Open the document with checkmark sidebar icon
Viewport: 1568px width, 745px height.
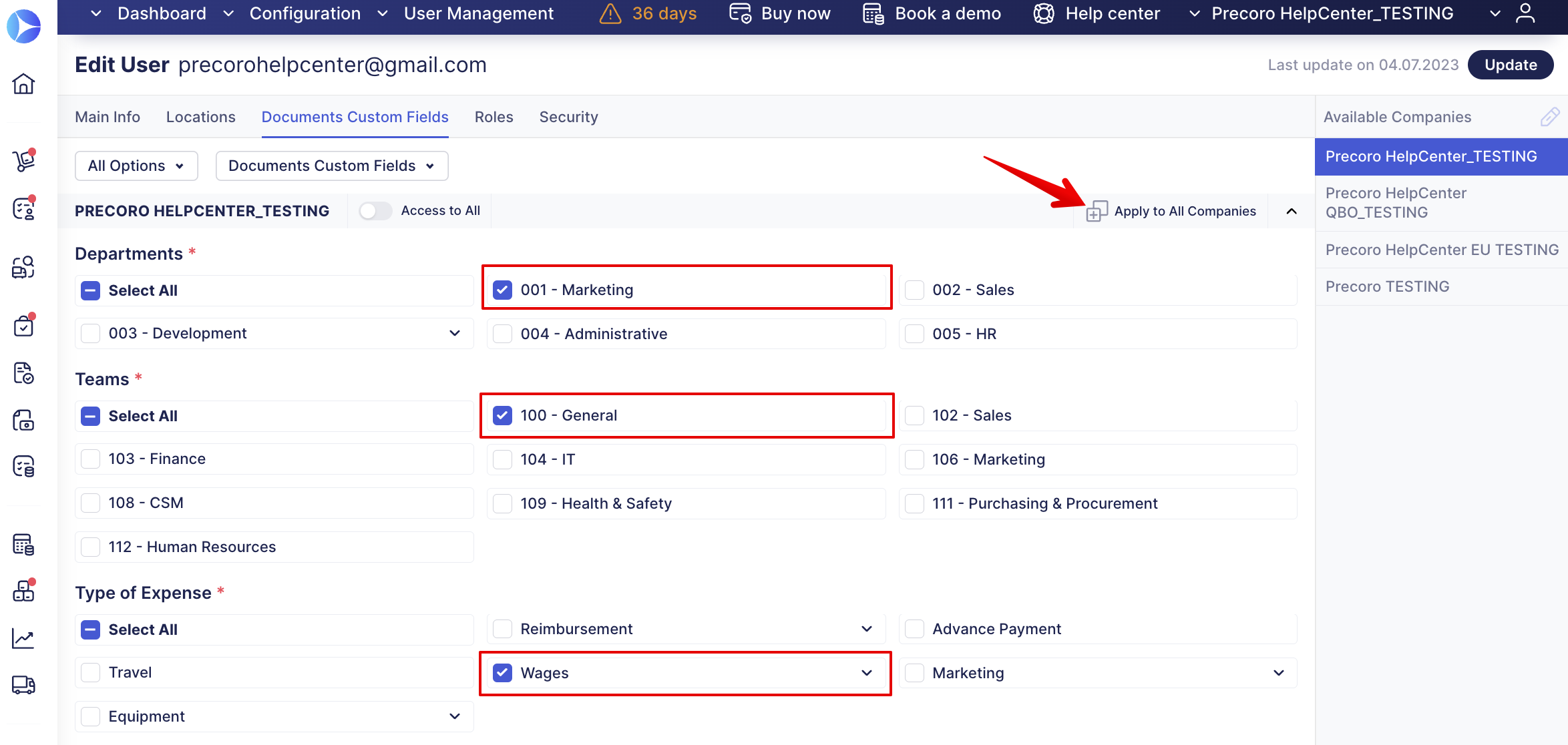[23, 373]
